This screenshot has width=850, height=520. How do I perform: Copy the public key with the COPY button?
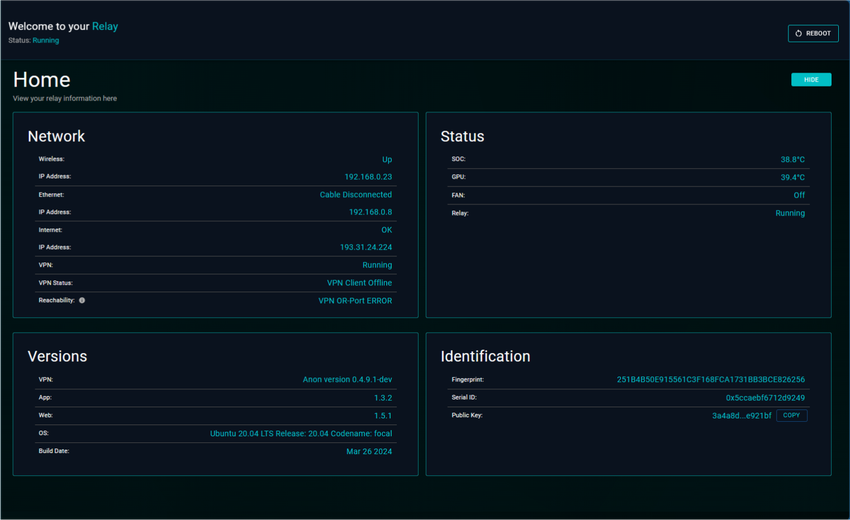[x=791, y=415]
